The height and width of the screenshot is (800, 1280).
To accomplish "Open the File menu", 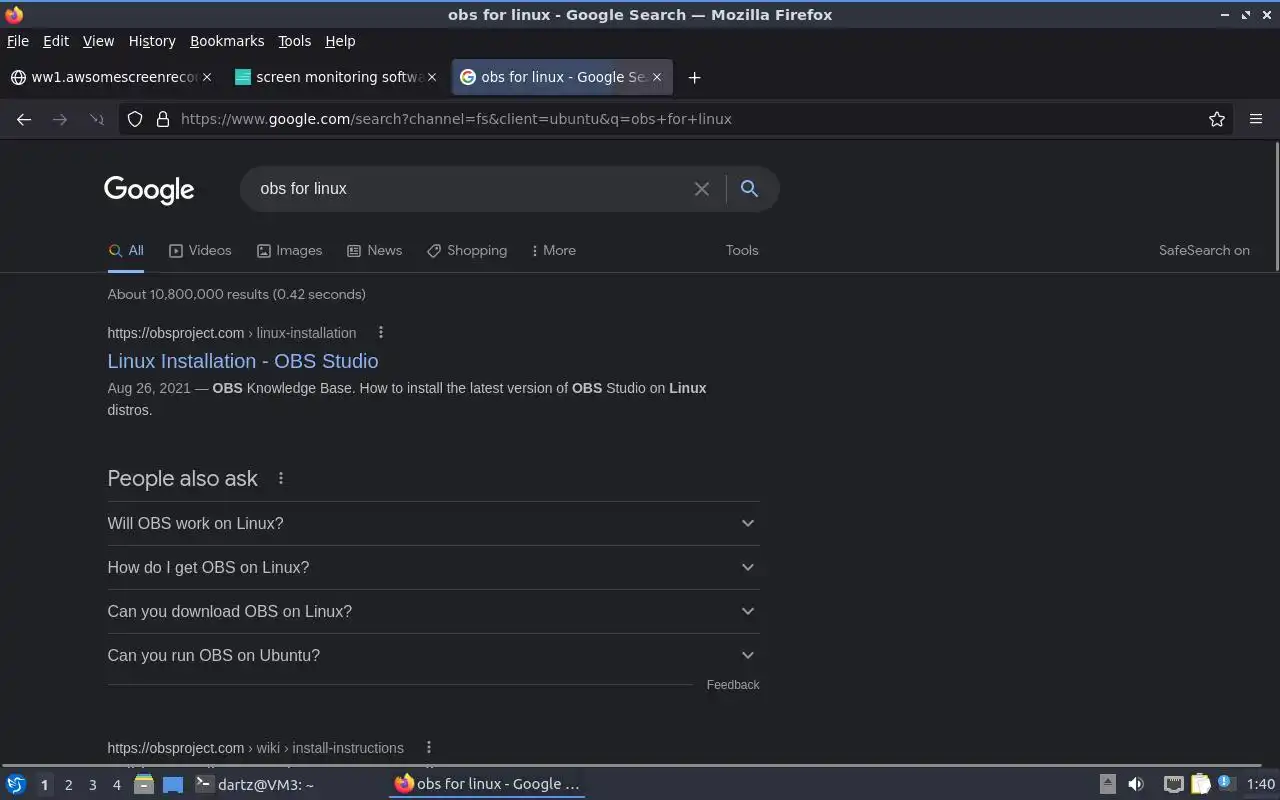I will [18, 41].
